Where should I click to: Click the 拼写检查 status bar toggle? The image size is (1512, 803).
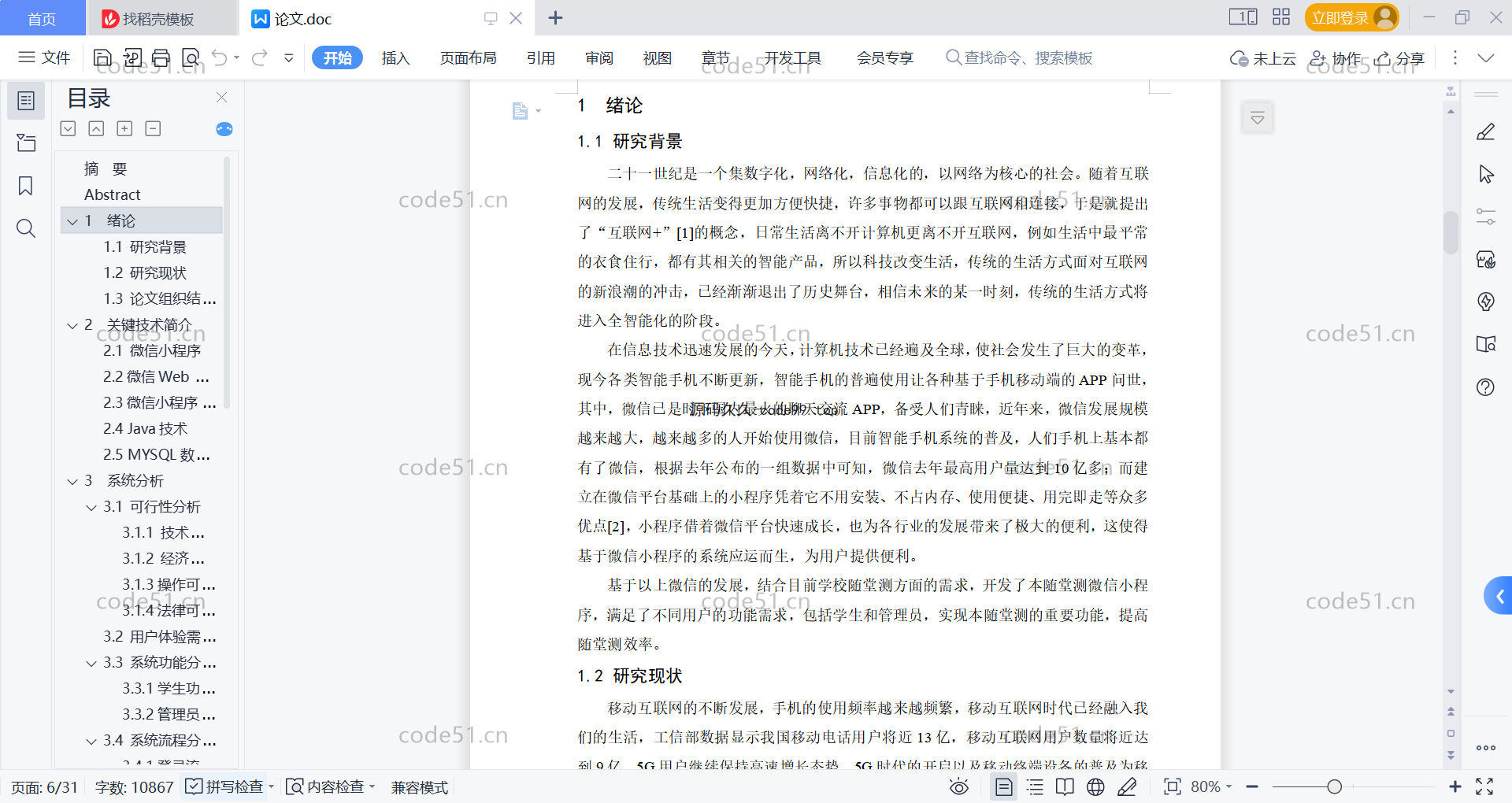coord(225,786)
